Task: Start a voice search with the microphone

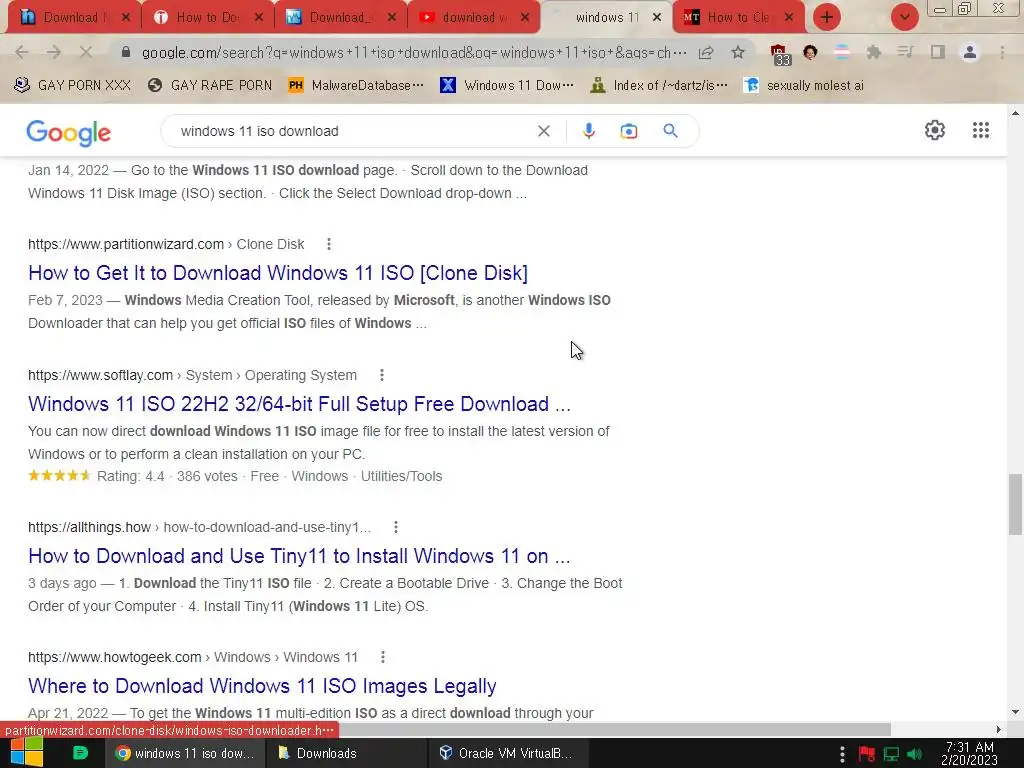Action: tap(588, 131)
